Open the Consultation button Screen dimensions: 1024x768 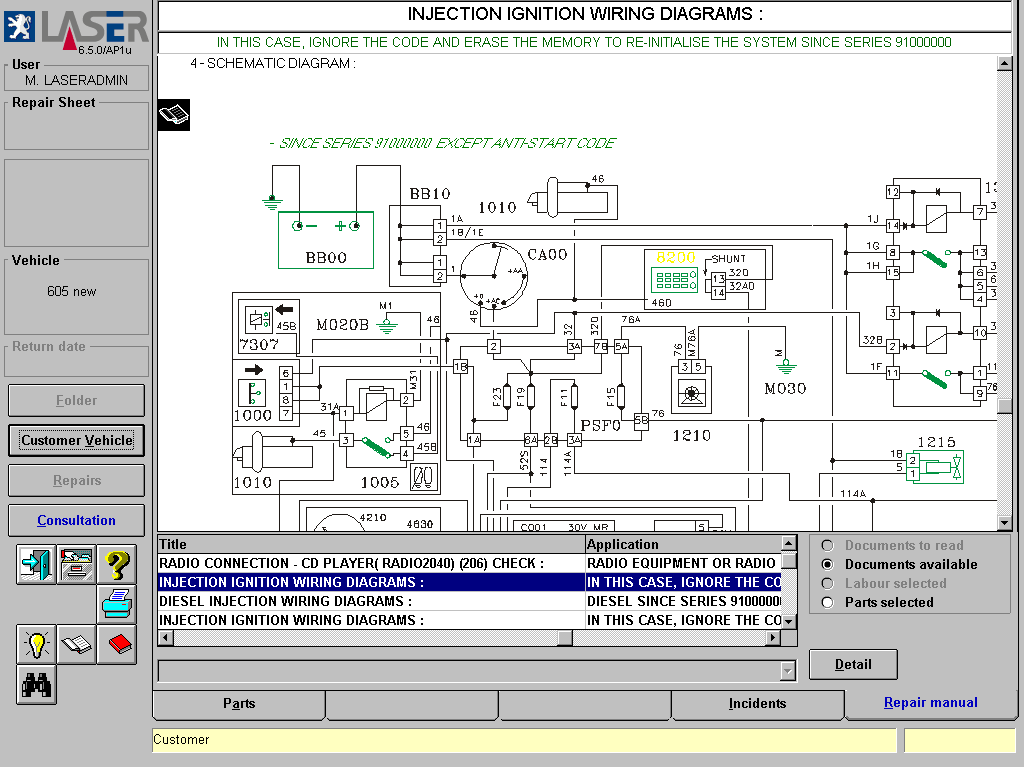tap(76, 520)
